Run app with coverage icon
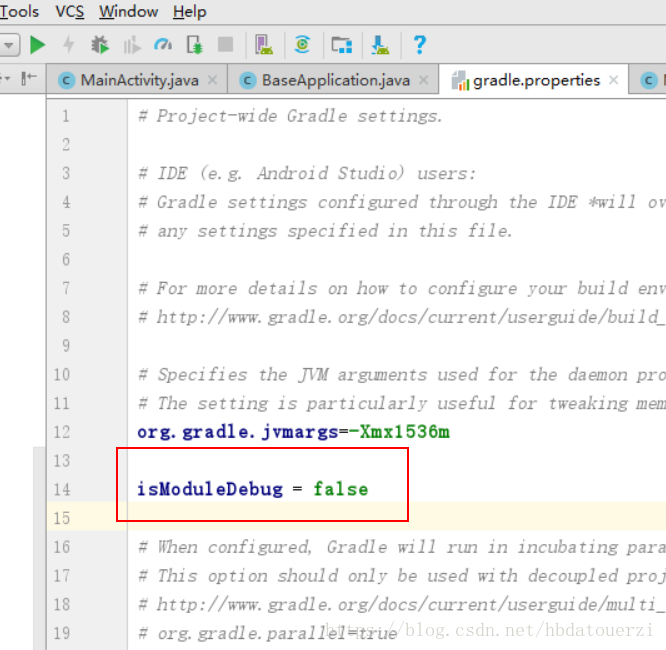This screenshot has height=650, width=666. tap(132, 45)
